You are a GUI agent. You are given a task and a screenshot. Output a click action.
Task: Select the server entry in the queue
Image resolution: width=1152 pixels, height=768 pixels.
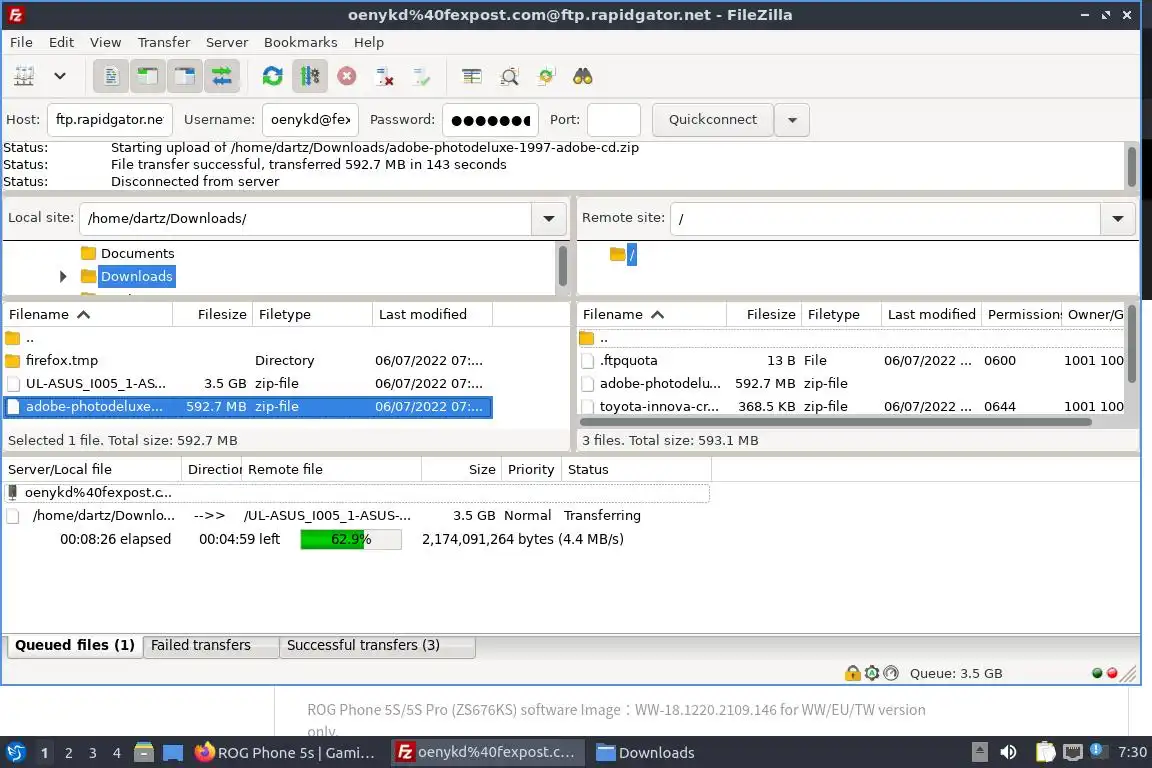click(356, 492)
